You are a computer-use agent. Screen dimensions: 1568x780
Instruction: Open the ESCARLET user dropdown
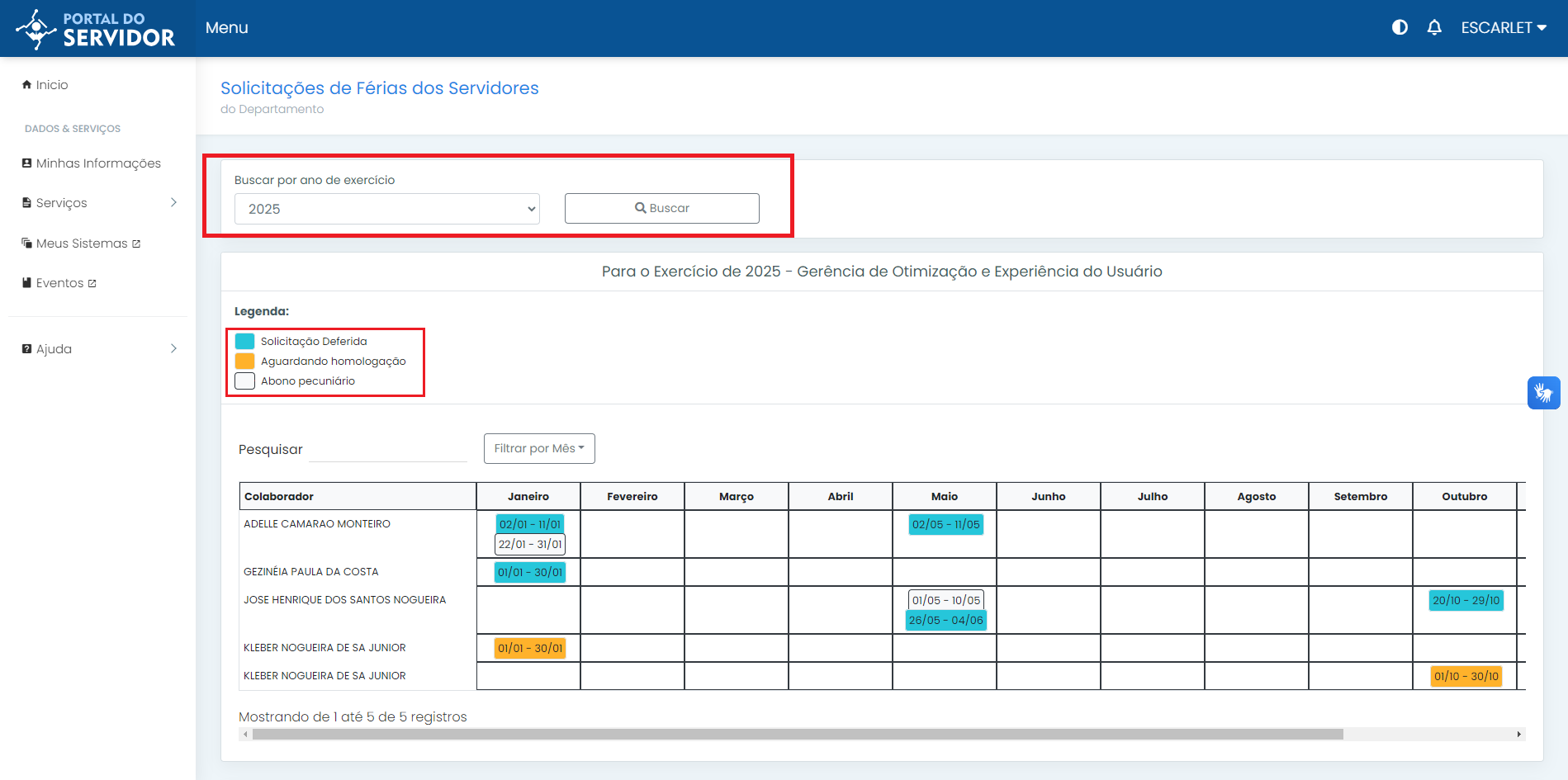(x=1504, y=27)
